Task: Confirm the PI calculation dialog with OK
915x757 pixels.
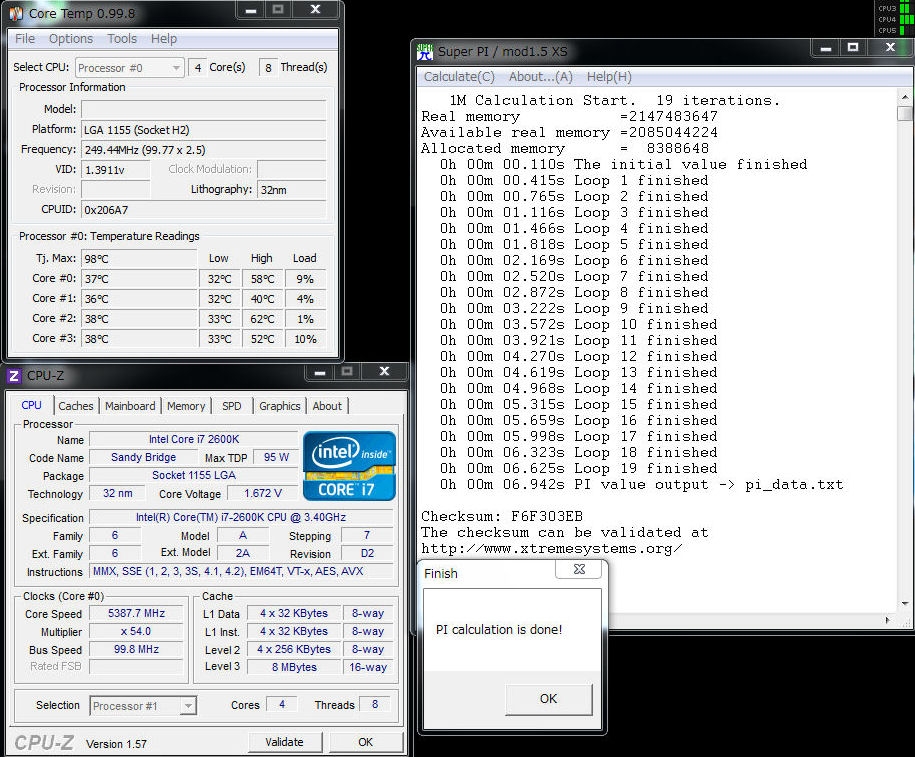Action: [548, 699]
